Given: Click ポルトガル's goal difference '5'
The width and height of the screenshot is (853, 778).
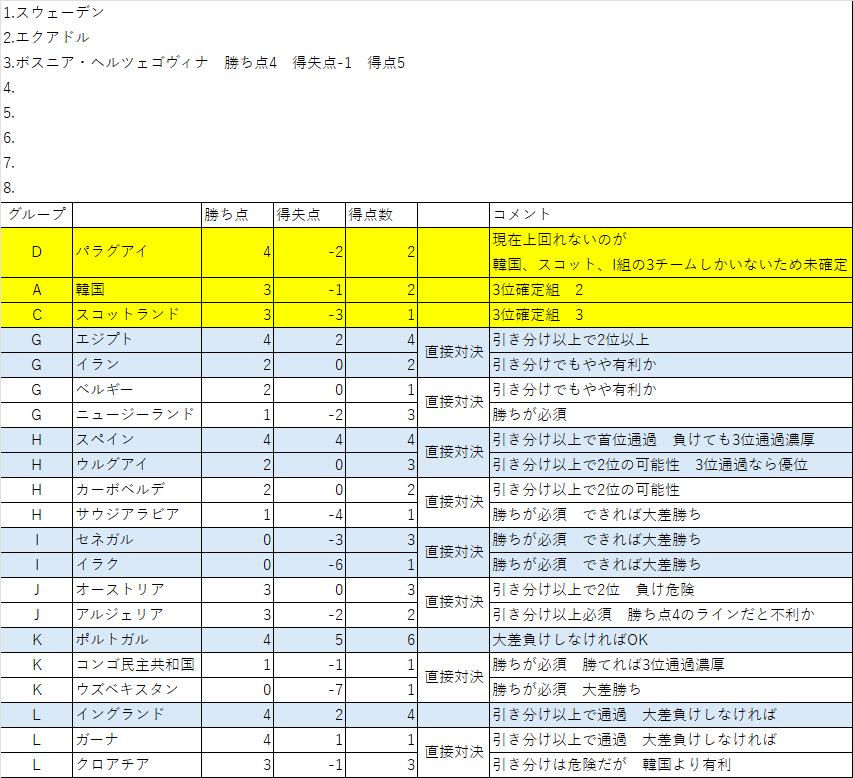Looking at the screenshot, I should (309, 640).
